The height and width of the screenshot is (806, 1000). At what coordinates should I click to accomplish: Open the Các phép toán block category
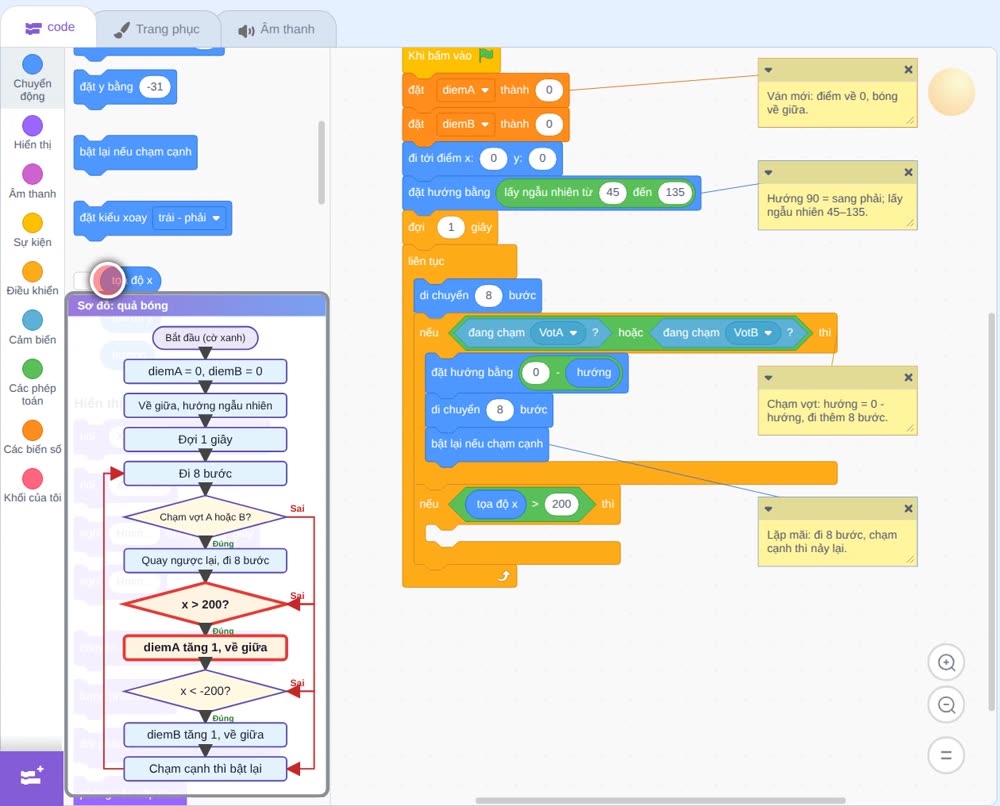pos(32,383)
